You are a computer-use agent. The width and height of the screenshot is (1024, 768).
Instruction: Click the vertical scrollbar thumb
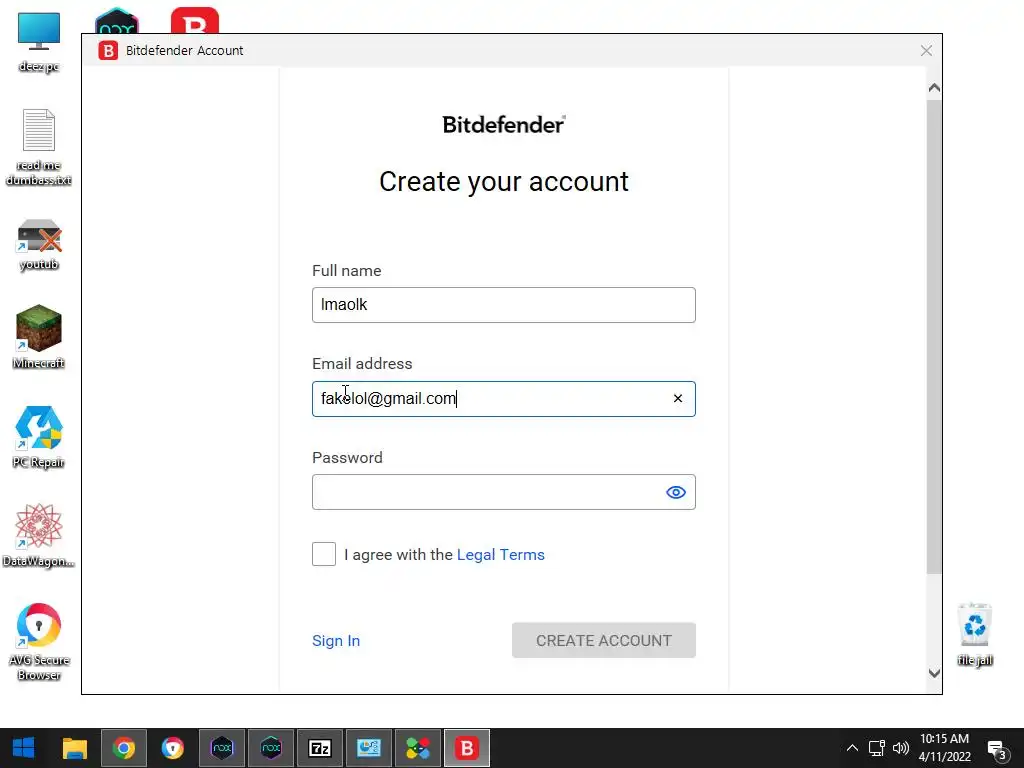click(935, 336)
